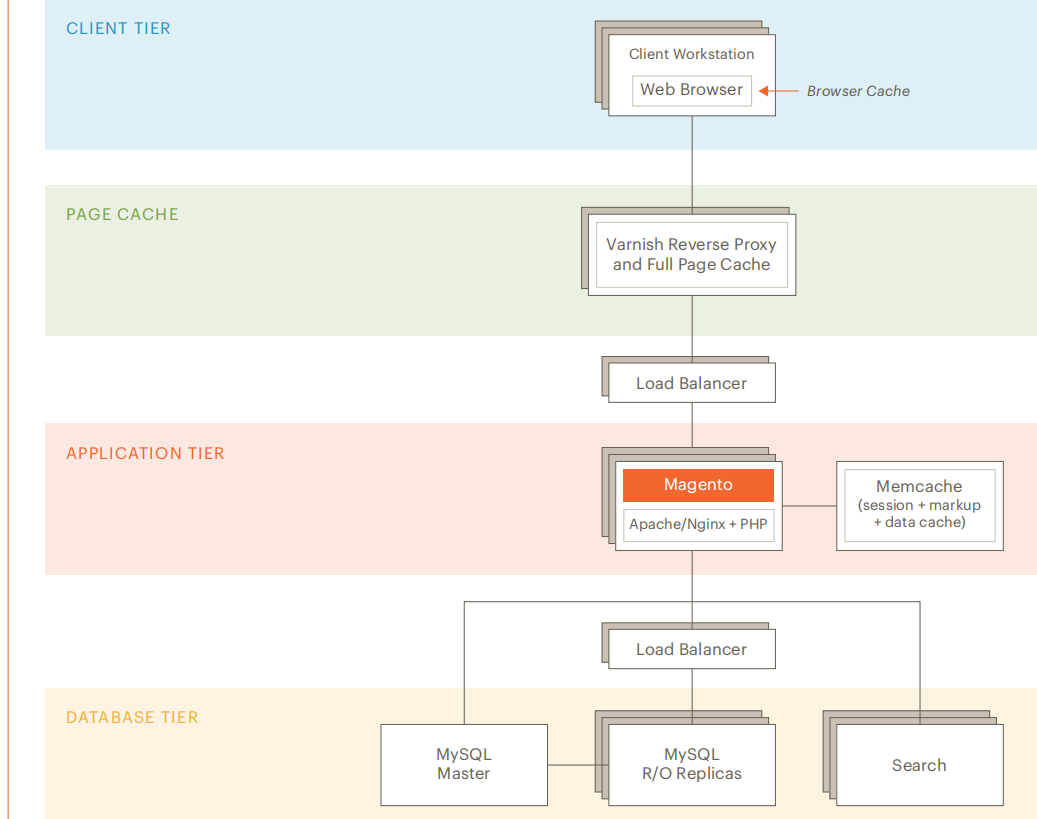Click the Web Browser box

[691, 90]
